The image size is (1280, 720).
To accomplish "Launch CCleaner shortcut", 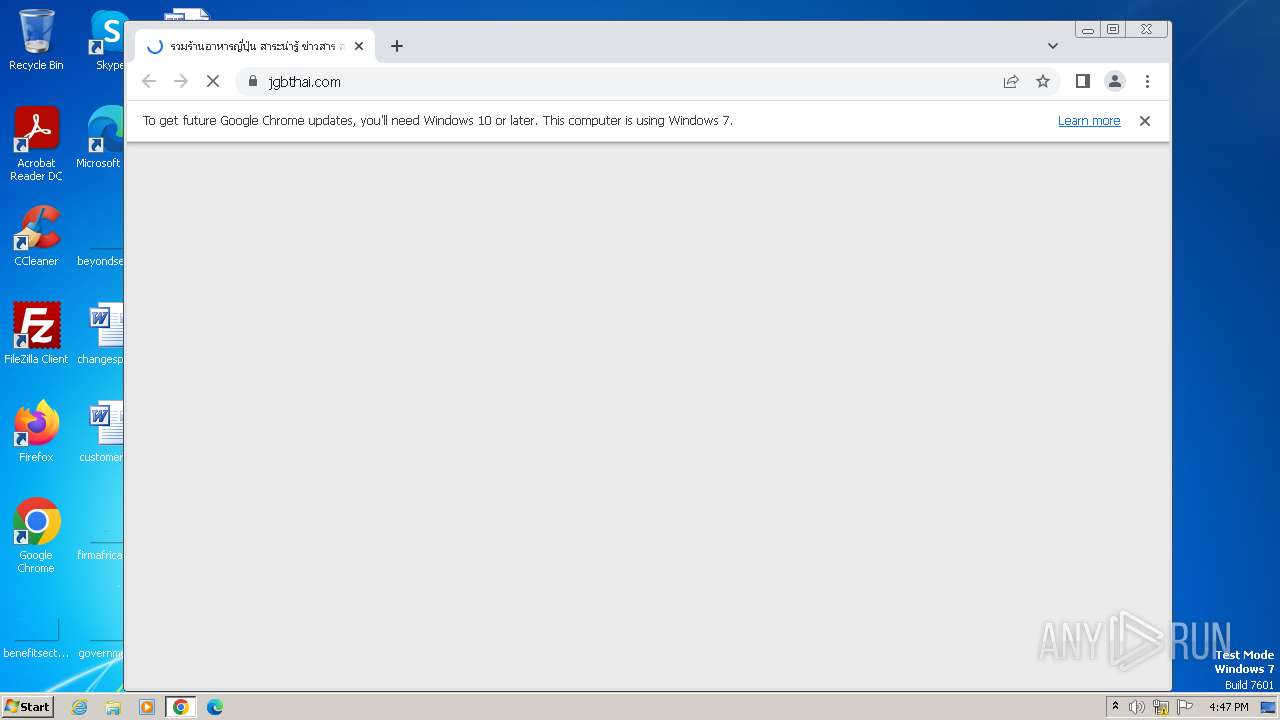I will 36,236.
